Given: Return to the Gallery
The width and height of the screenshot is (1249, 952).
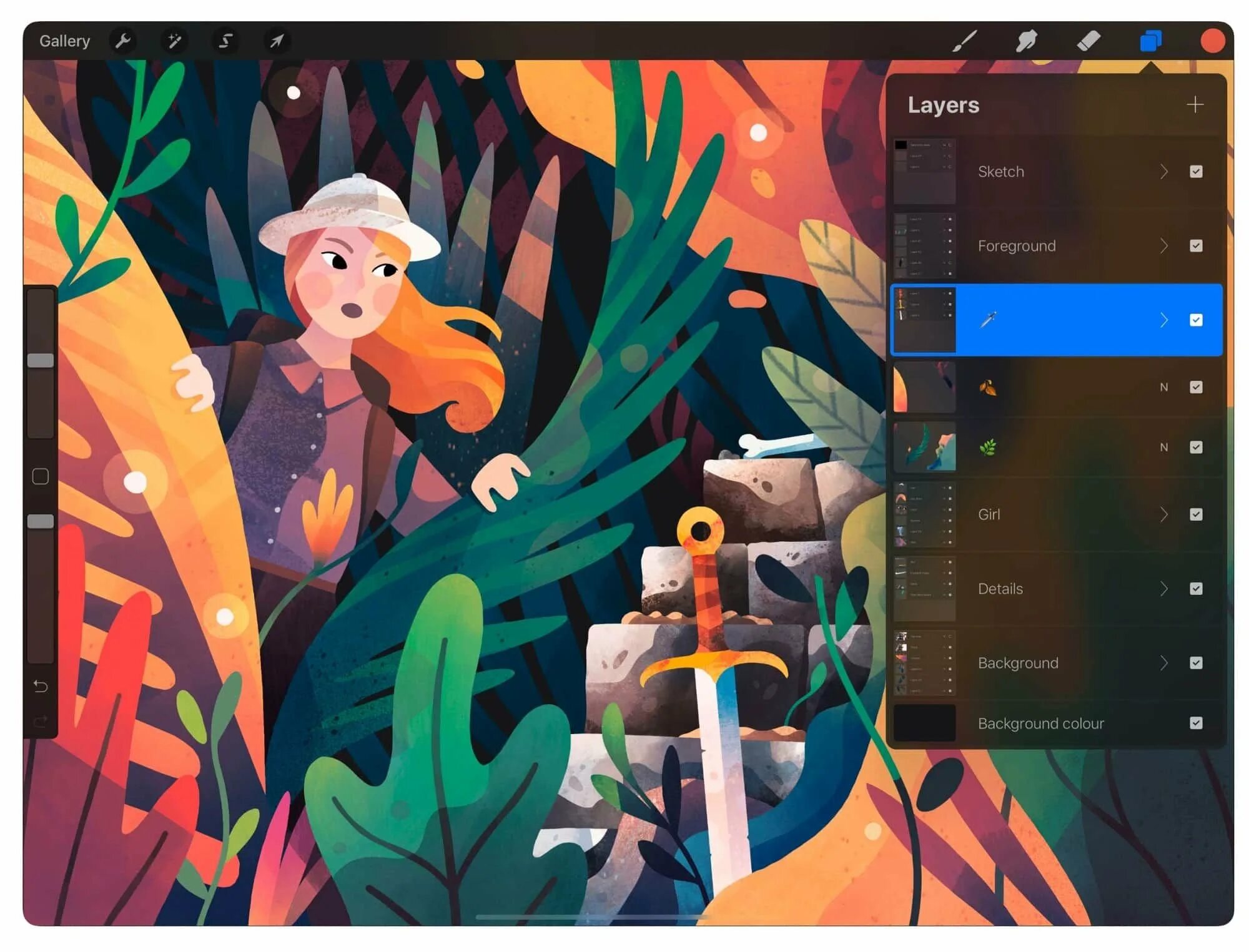Looking at the screenshot, I should click(64, 41).
